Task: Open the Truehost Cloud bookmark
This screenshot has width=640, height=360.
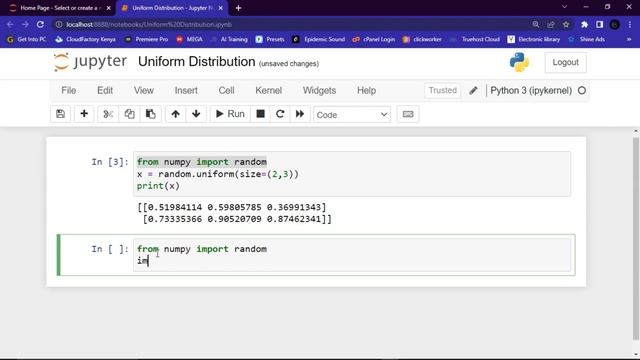Action: 475,39
